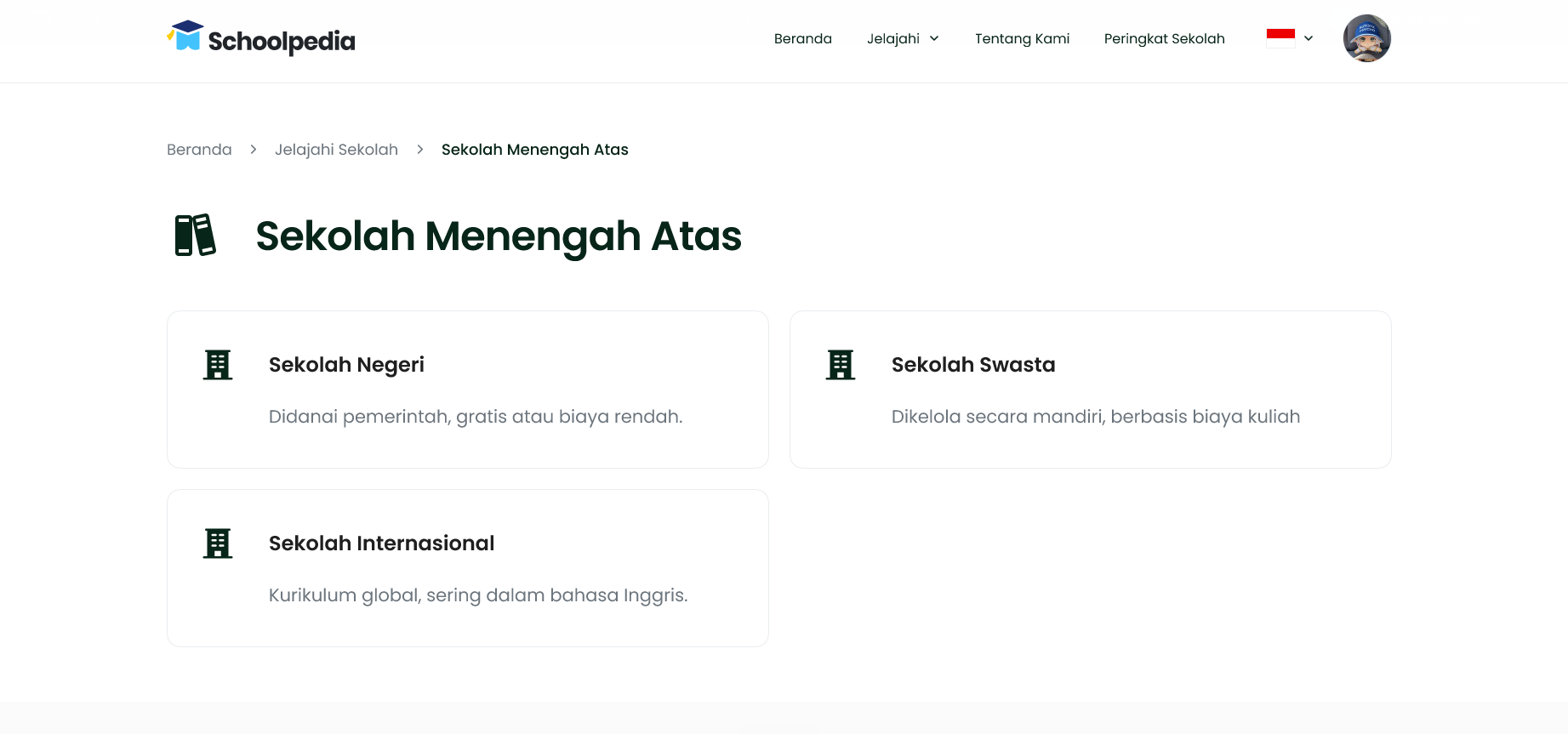Click the Indonesian flag icon
The width and height of the screenshot is (1568, 734).
[x=1280, y=38]
